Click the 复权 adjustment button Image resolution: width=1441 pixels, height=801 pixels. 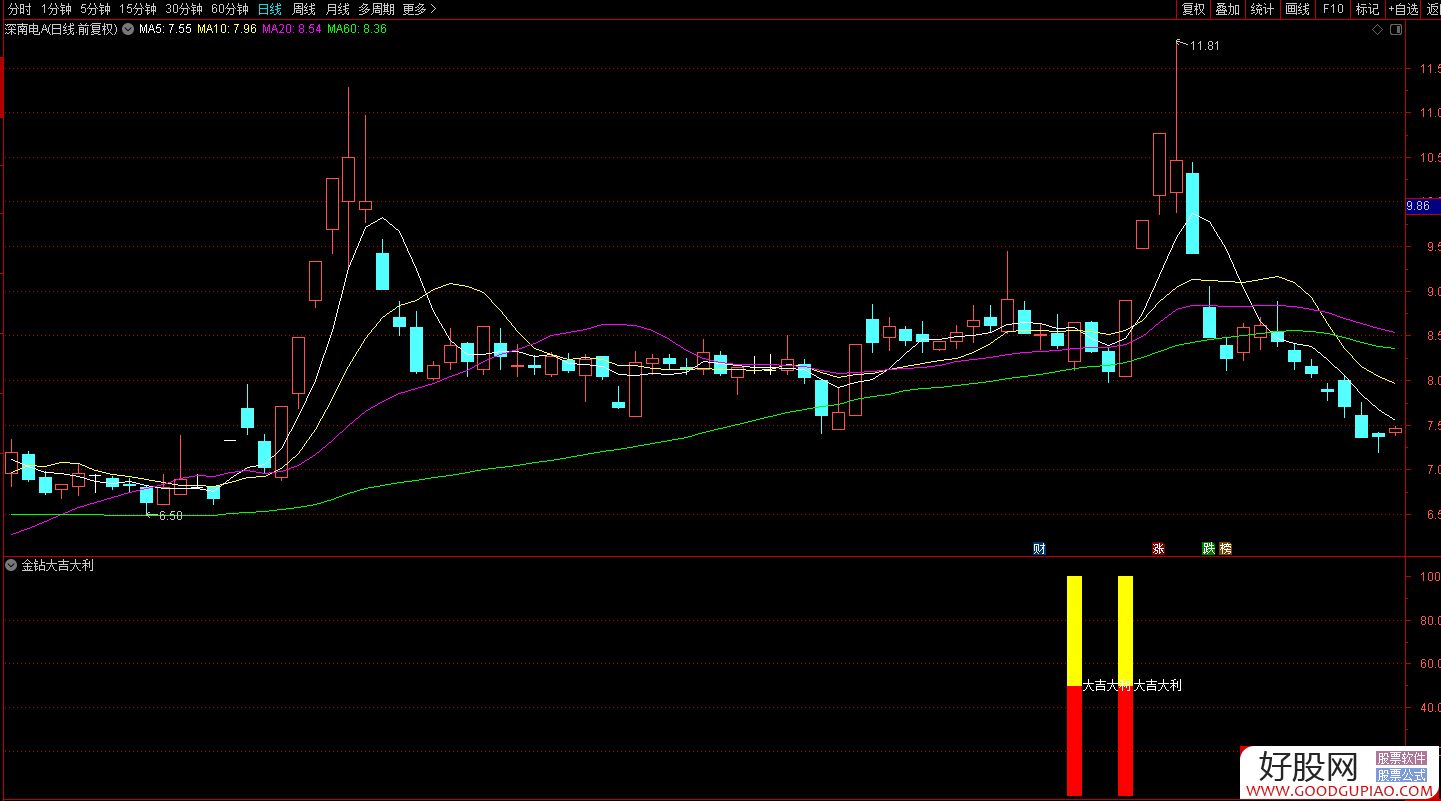pyautogui.click(x=1193, y=9)
